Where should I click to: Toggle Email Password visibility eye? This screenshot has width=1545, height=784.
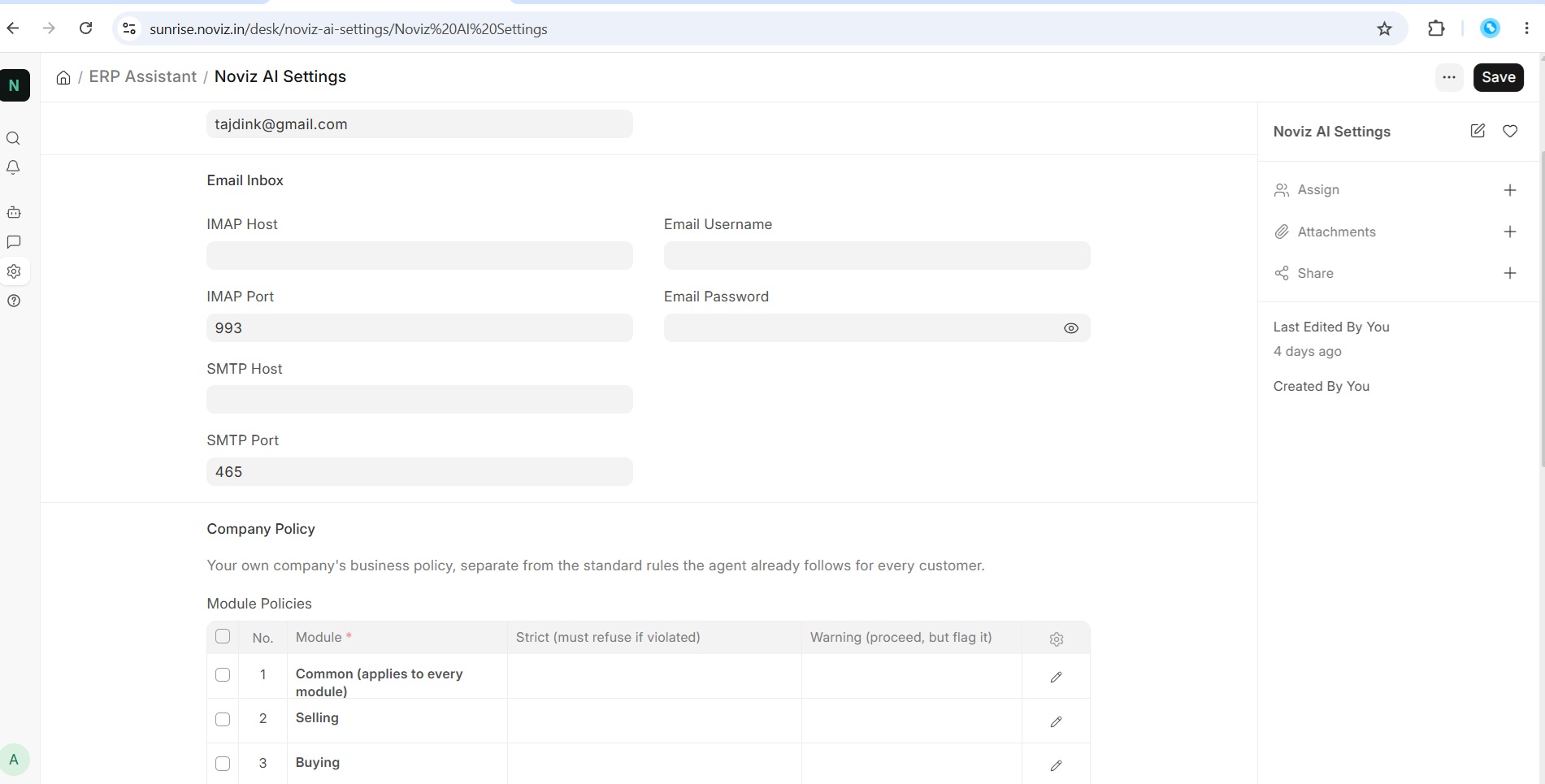point(1071,328)
